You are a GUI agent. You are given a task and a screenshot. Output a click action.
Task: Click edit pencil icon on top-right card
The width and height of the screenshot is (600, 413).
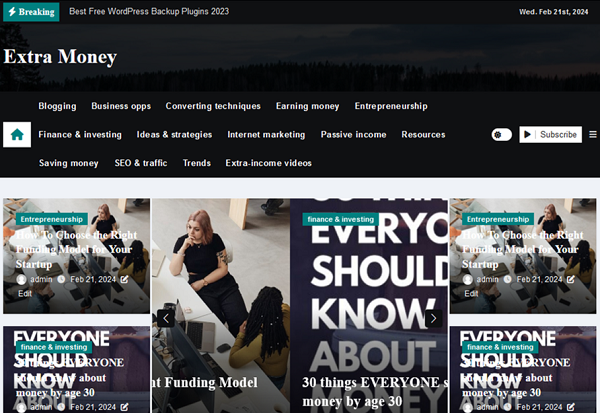coord(571,279)
